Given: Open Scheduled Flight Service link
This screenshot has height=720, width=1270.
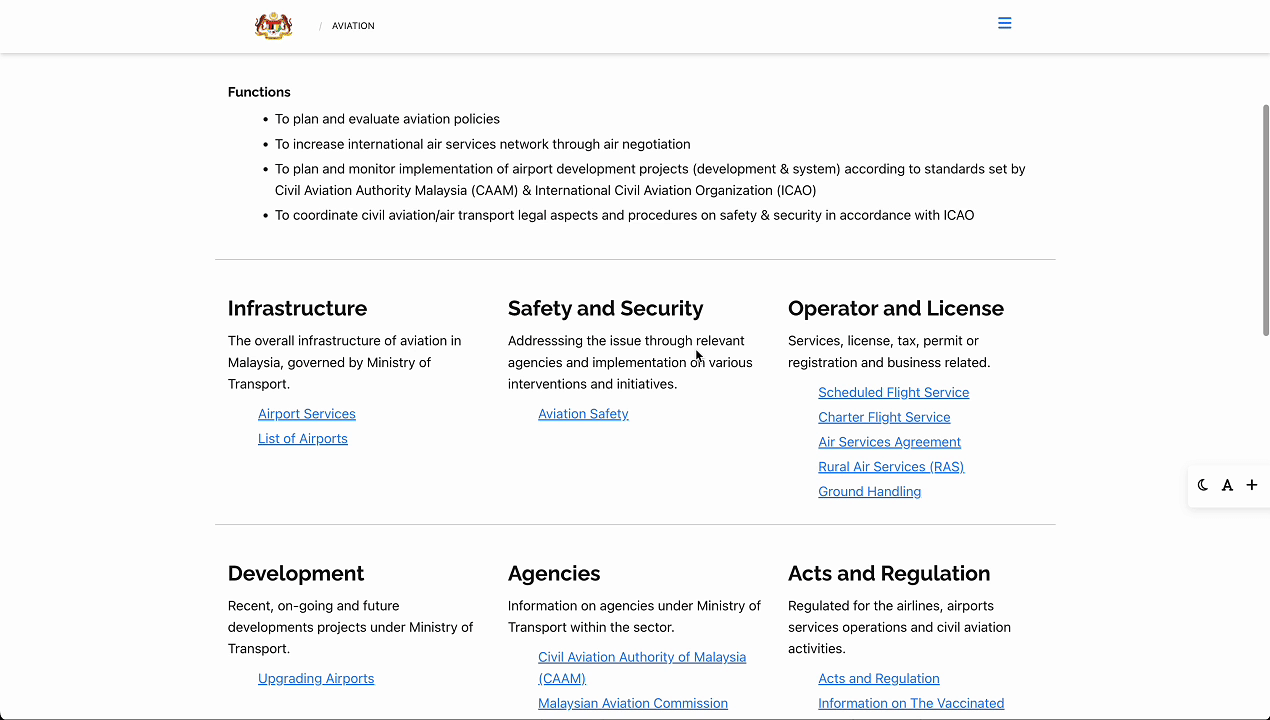Looking at the screenshot, I should click(x=893, y=393).
